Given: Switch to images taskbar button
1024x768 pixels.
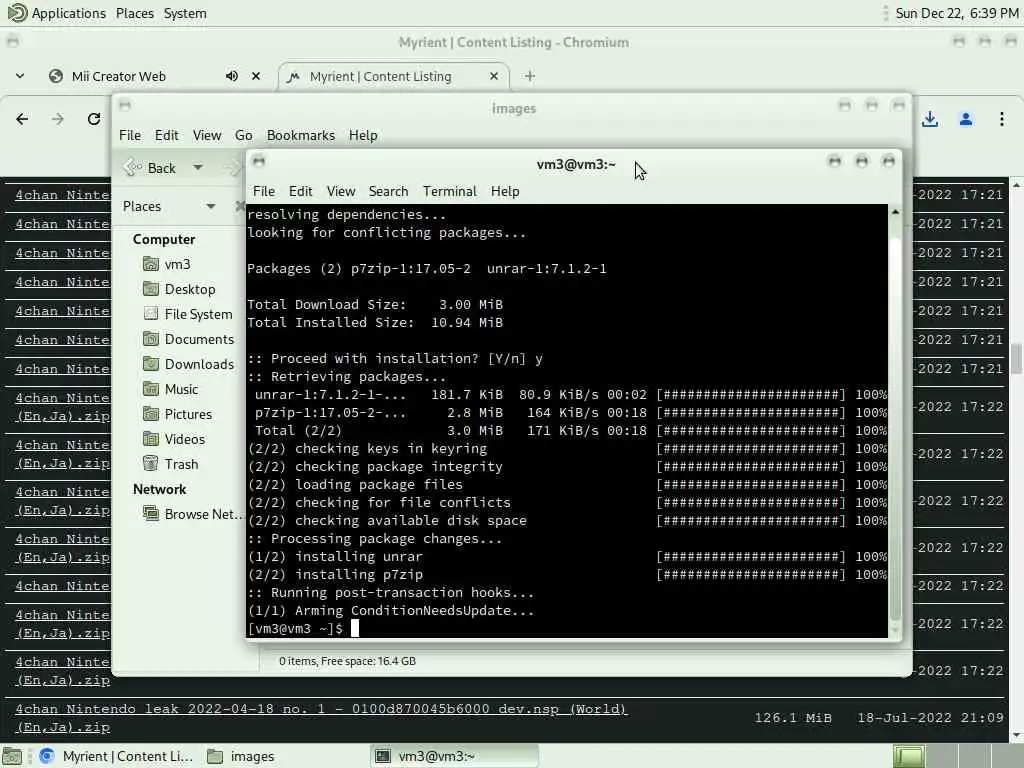Looking at the screenshot, I should pyautogui.click(x=240, y=756).
